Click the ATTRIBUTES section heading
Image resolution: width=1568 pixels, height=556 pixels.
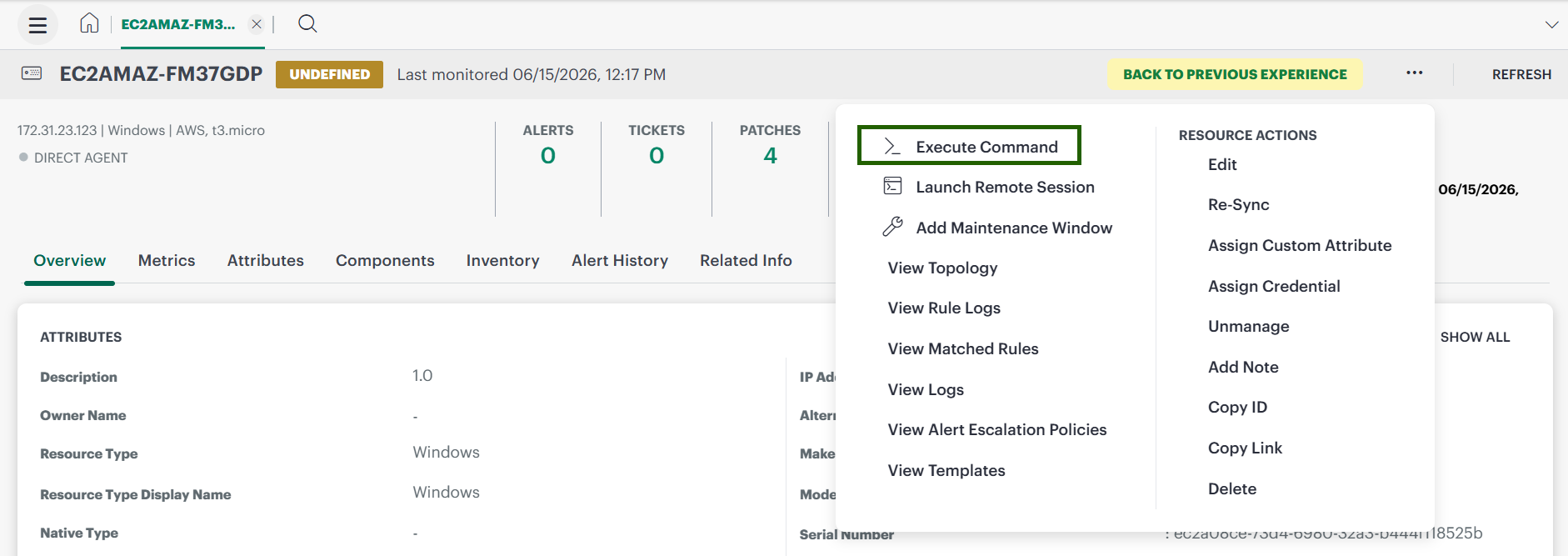pyautogui.click(x=81, y=337)
